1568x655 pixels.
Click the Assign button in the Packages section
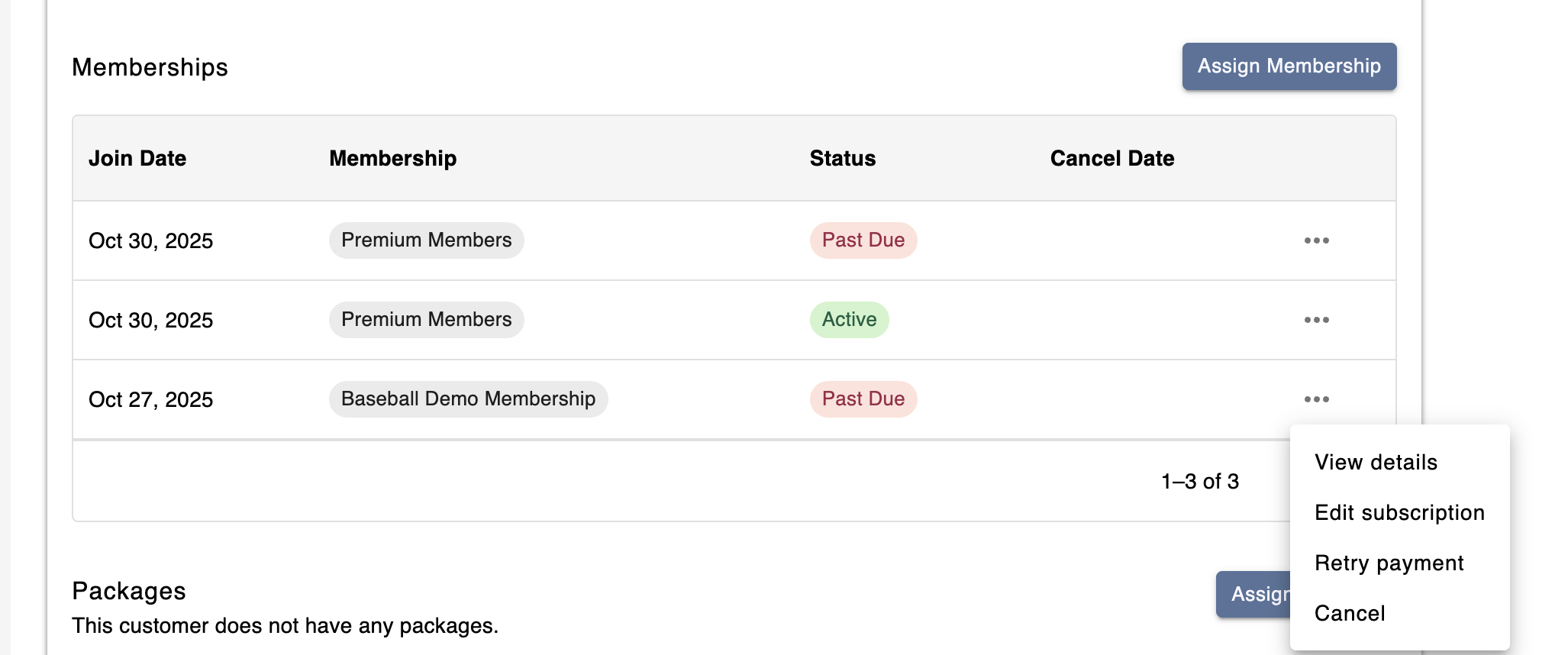(1253, 594)
